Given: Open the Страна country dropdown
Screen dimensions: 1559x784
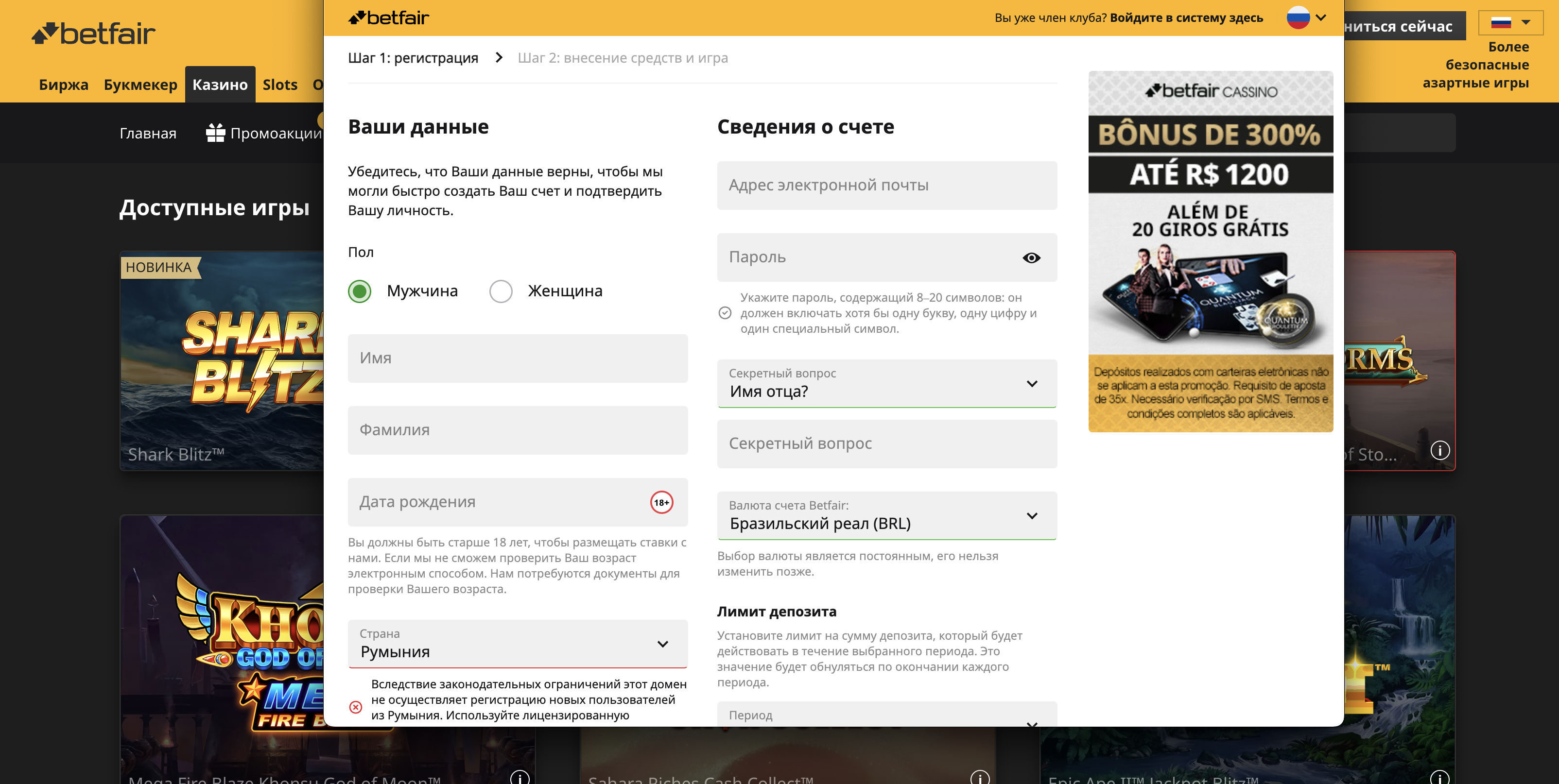Looking at the screenshot, I should click(518, 644).
